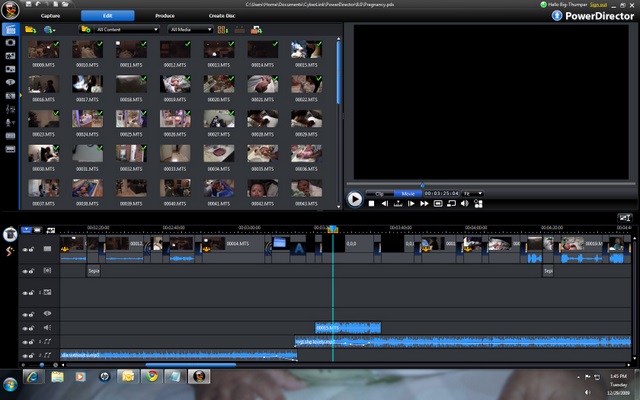Open the All Content dropdown
This screenshot has width=640, height=400.
(x=126, y=29)
